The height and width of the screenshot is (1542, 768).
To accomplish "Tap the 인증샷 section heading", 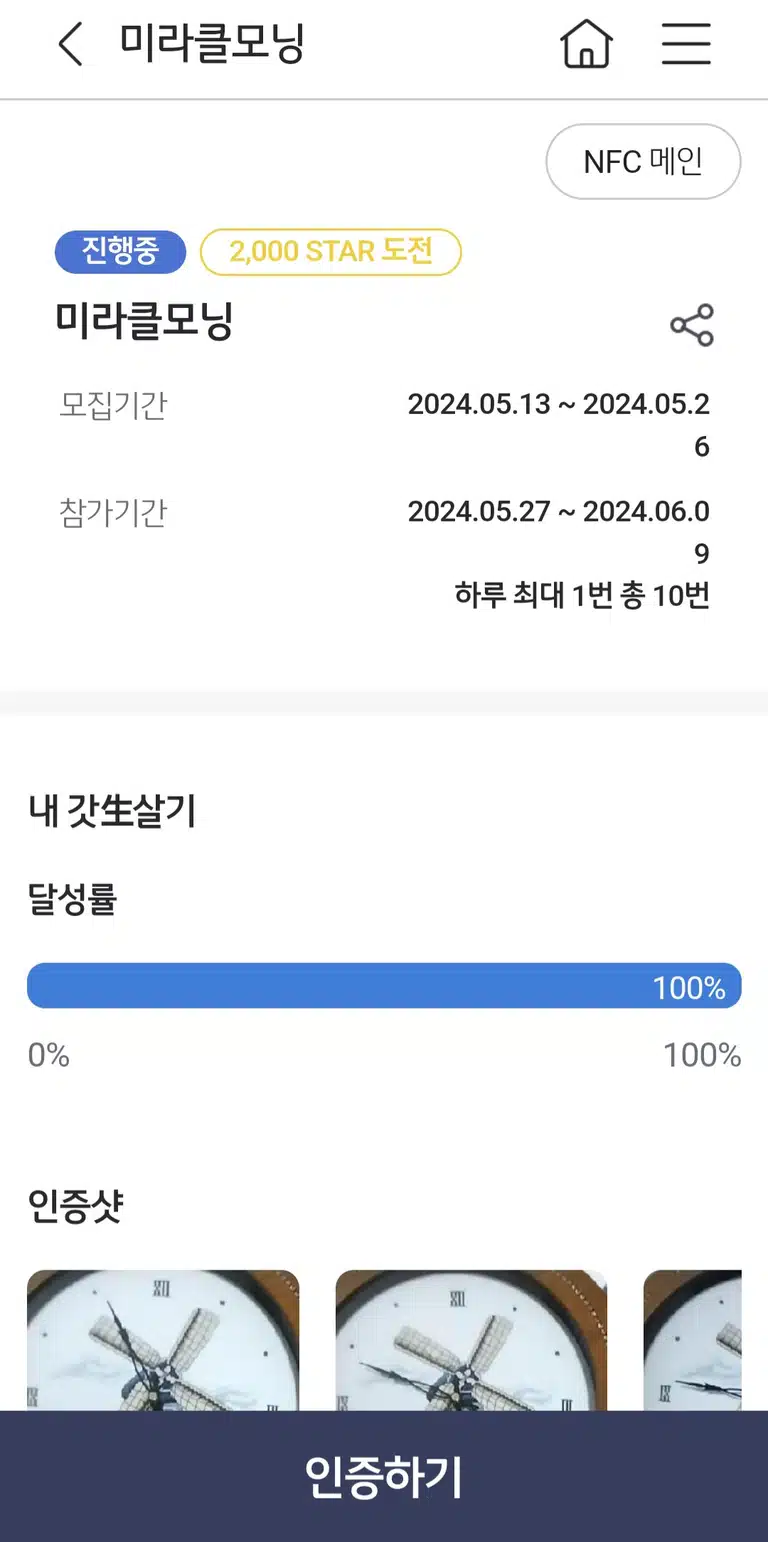I will click(x=76, y=1207).
